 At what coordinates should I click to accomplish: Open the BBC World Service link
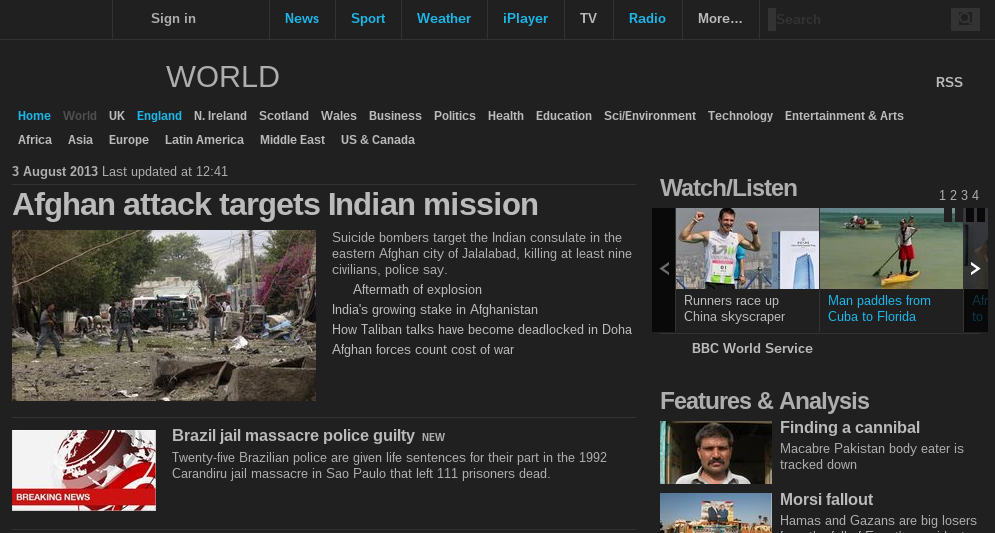pos(752,349)
